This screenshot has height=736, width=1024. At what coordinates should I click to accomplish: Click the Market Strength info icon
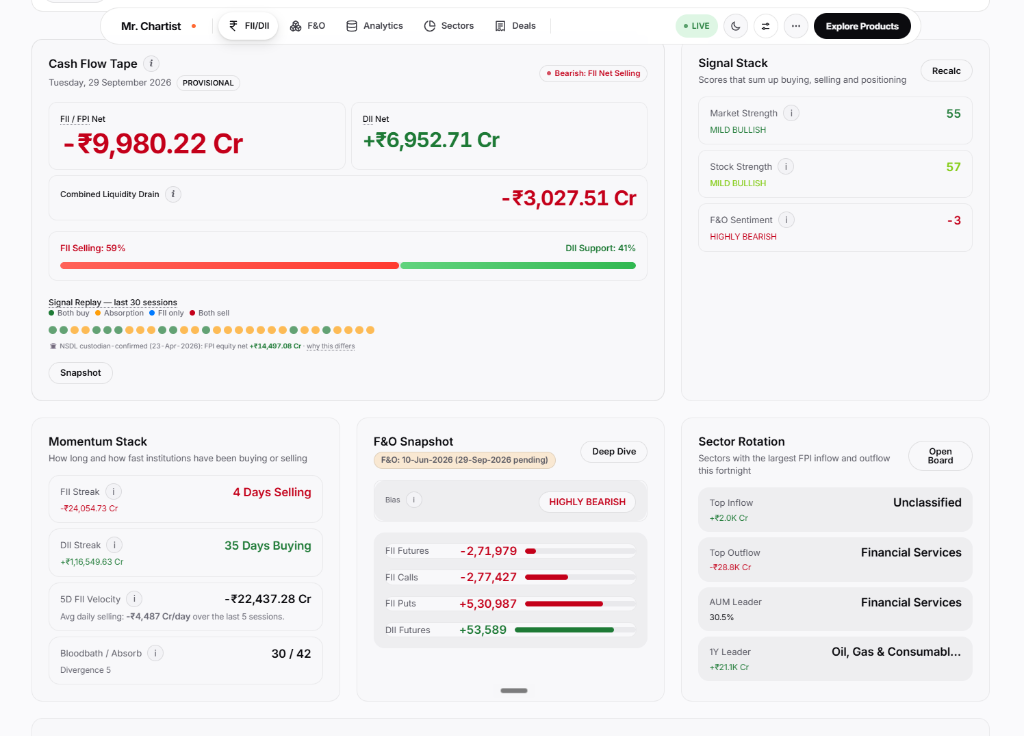[x=792, y=113]
